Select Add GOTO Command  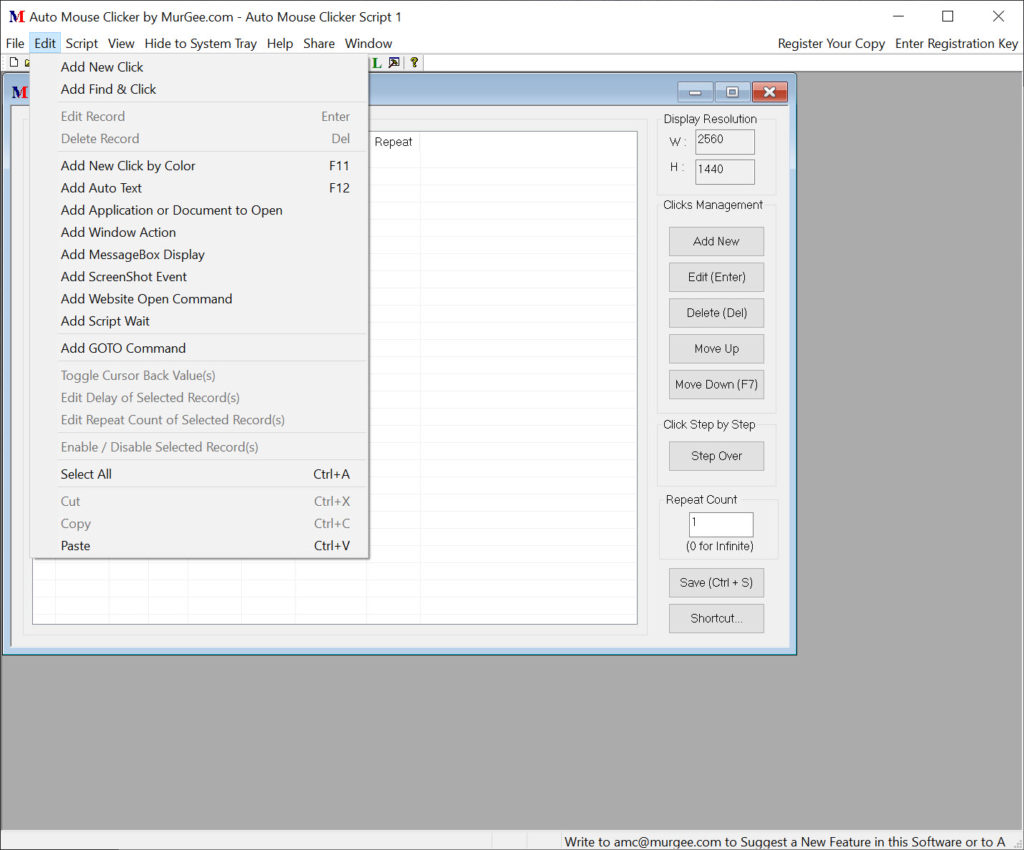(199, 348)
